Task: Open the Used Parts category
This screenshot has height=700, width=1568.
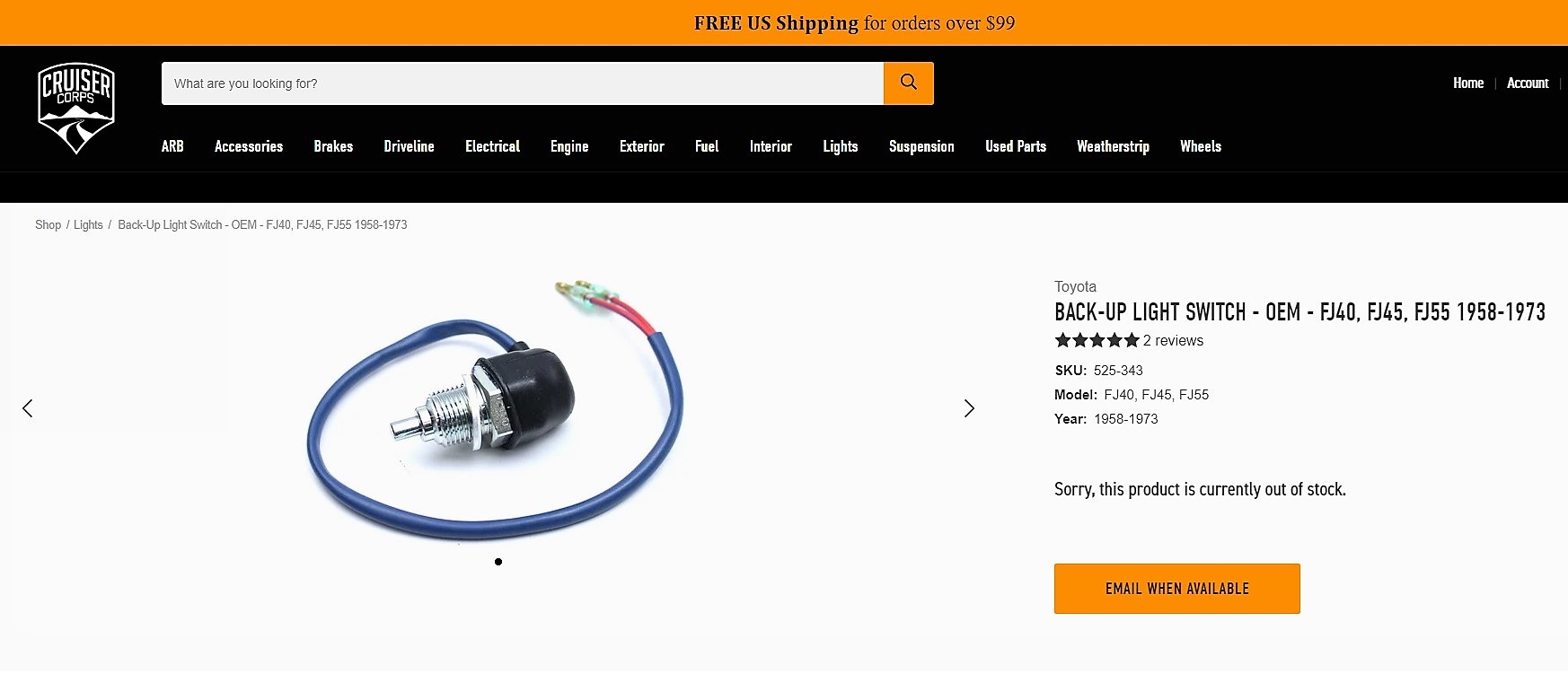Action: point(1016,146)
